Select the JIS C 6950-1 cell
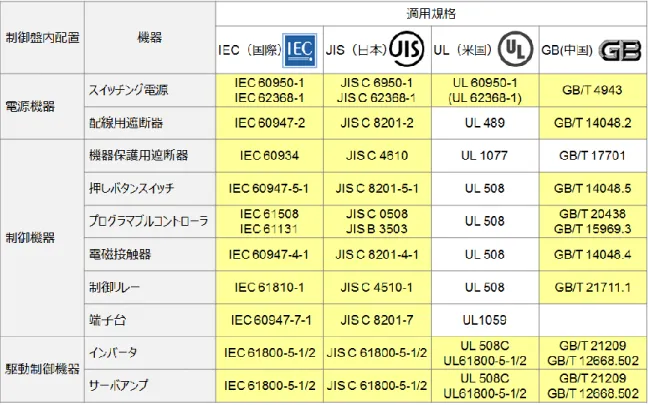The width and height of the screenshot is (648, 405). pyautogui.click(x=377, y=90)
